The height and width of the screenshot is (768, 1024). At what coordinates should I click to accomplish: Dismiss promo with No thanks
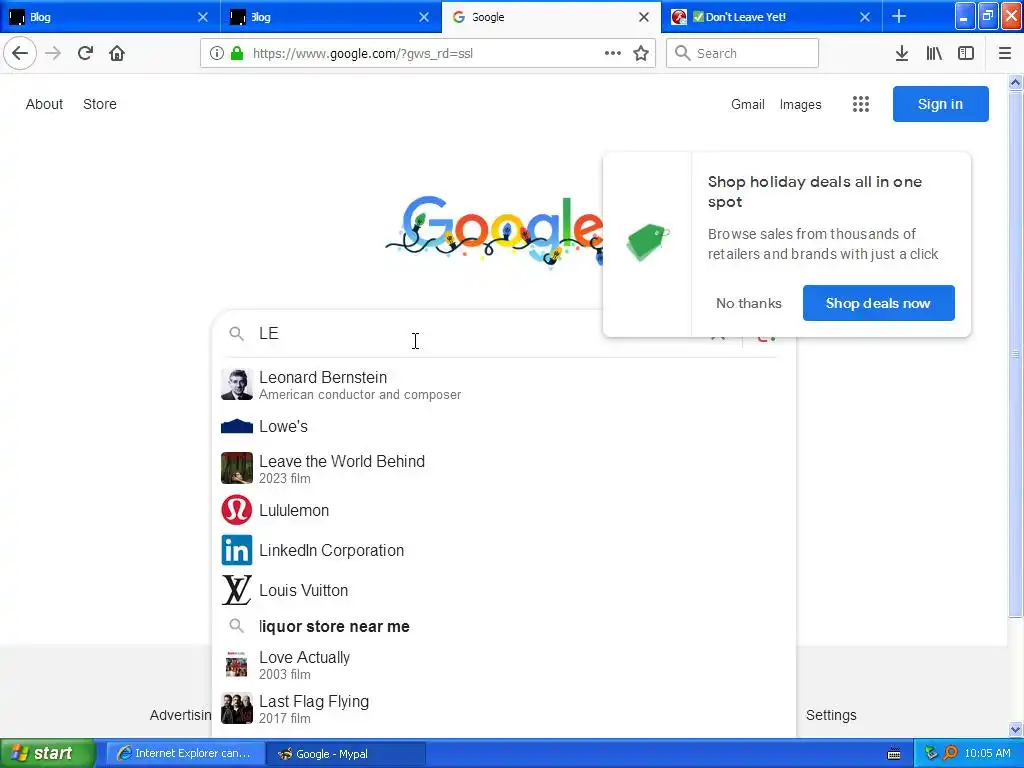(x=748, y=303)
